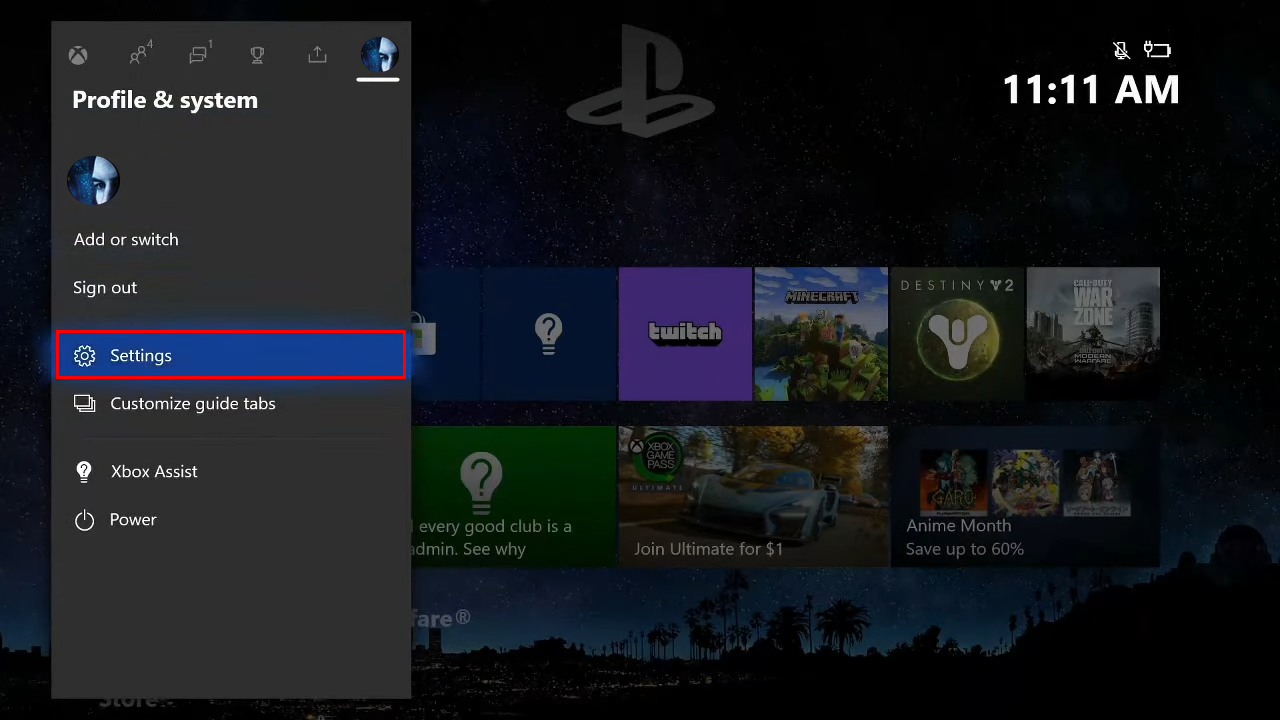Start the Call of Duty Warzone tile

[x=1093, y=334]
